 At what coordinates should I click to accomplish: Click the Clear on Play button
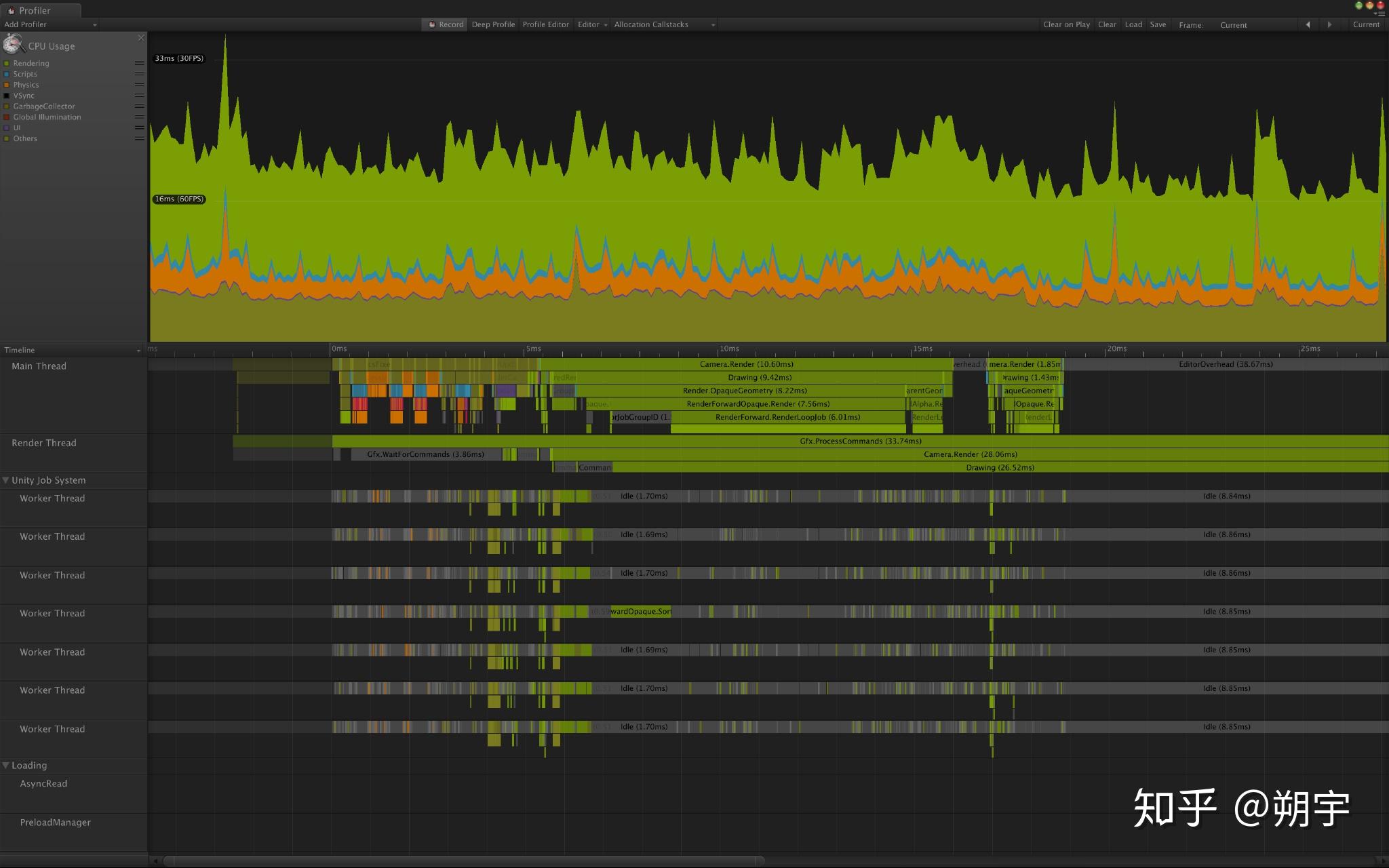1065,24
